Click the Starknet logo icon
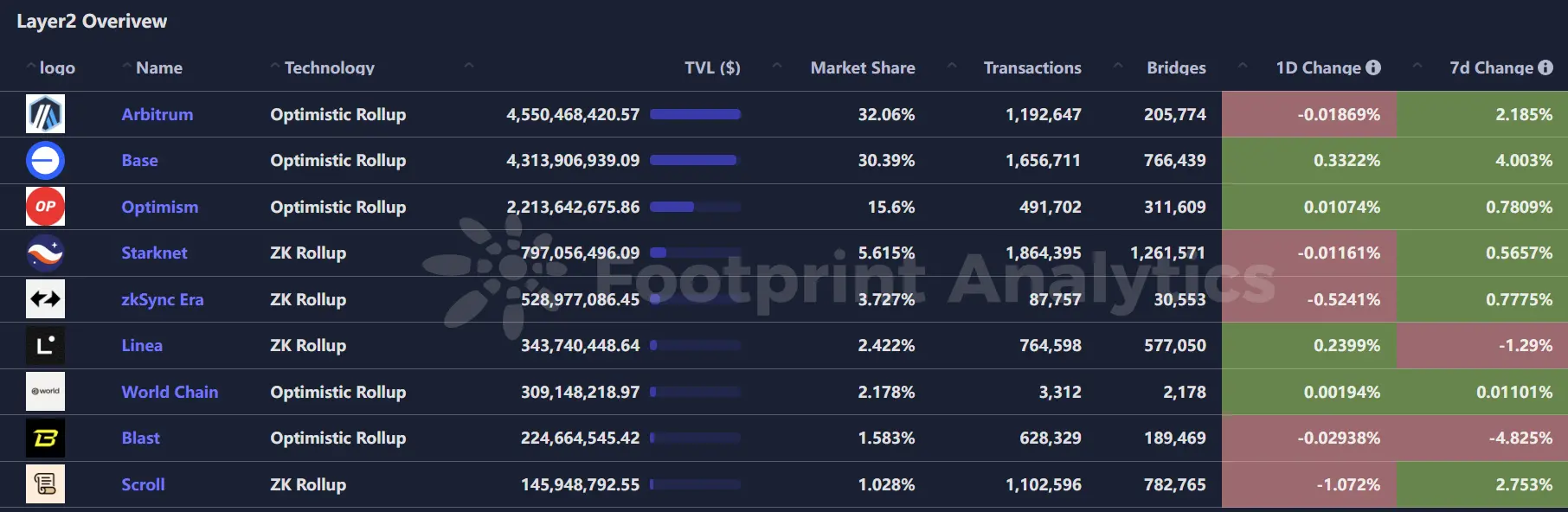This screenshot has width=1568, height=512. coord(45,253)
